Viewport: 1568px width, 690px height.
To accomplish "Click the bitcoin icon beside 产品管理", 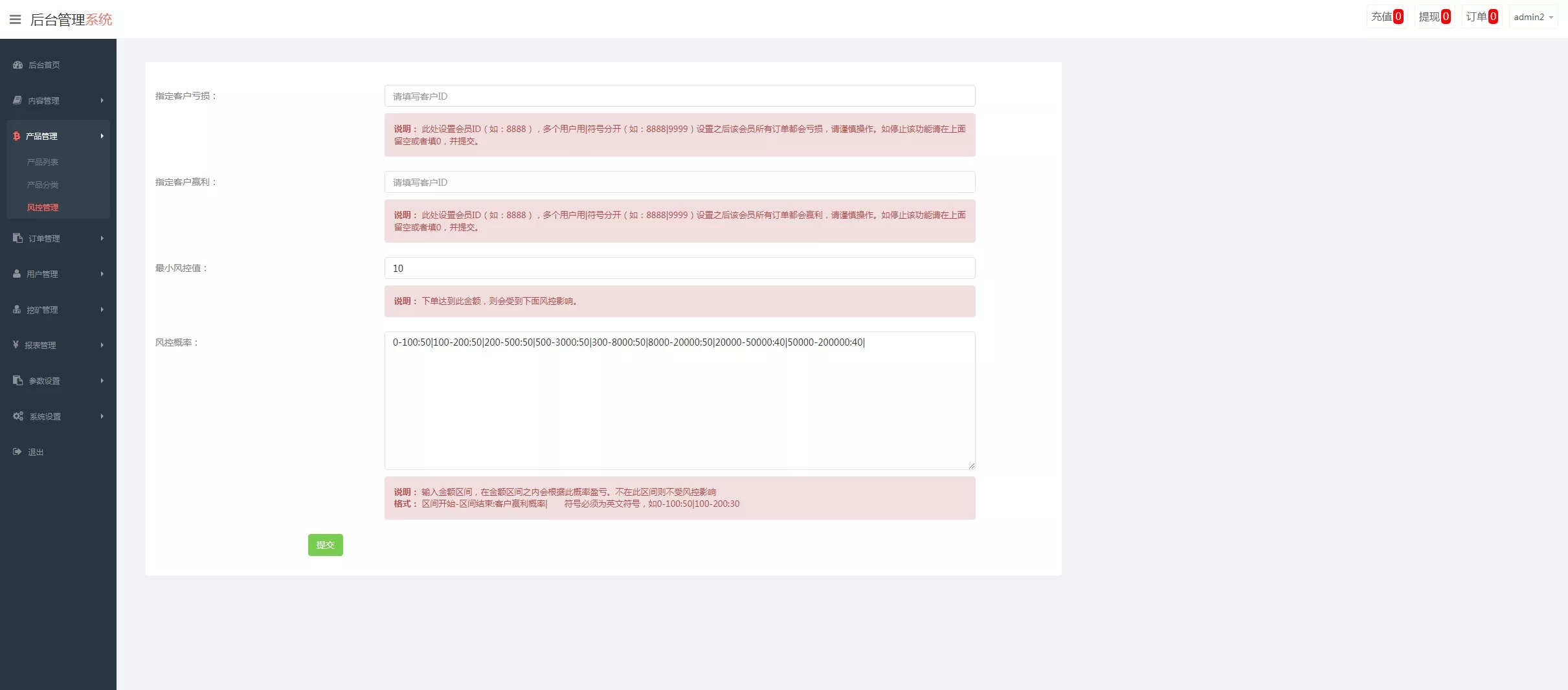I will [17, 136].
